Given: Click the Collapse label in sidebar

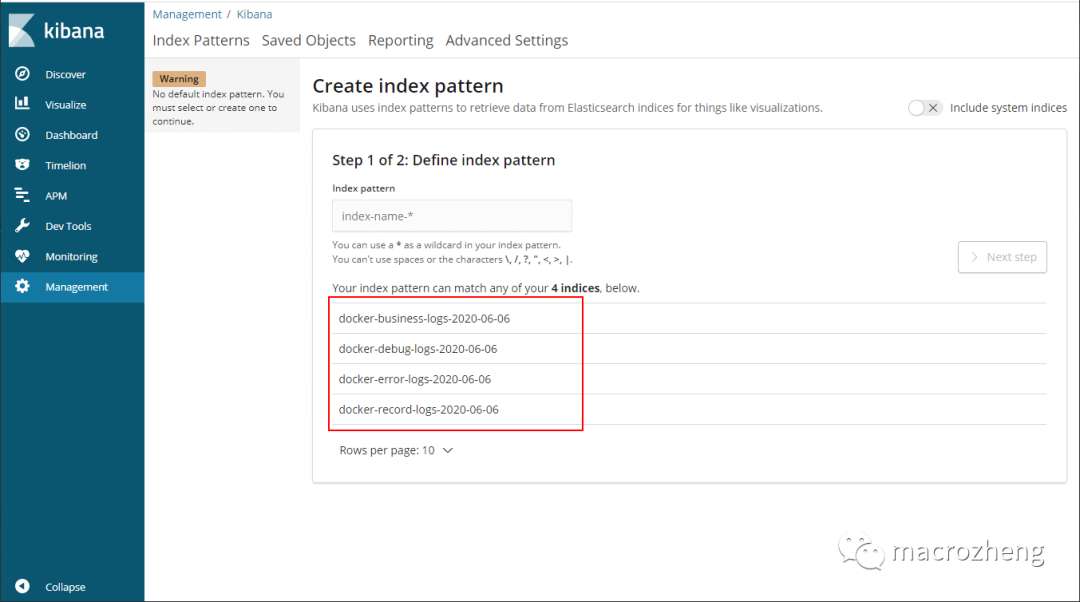Looking at the screenshot, I should point(65,587).
